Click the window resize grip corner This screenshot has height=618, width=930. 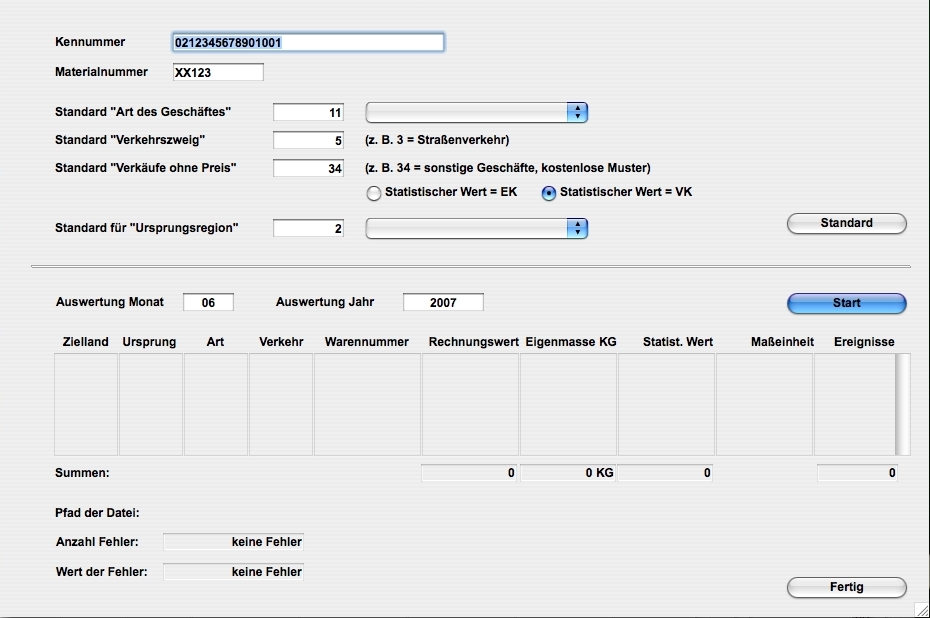click(x=921, y=609)
